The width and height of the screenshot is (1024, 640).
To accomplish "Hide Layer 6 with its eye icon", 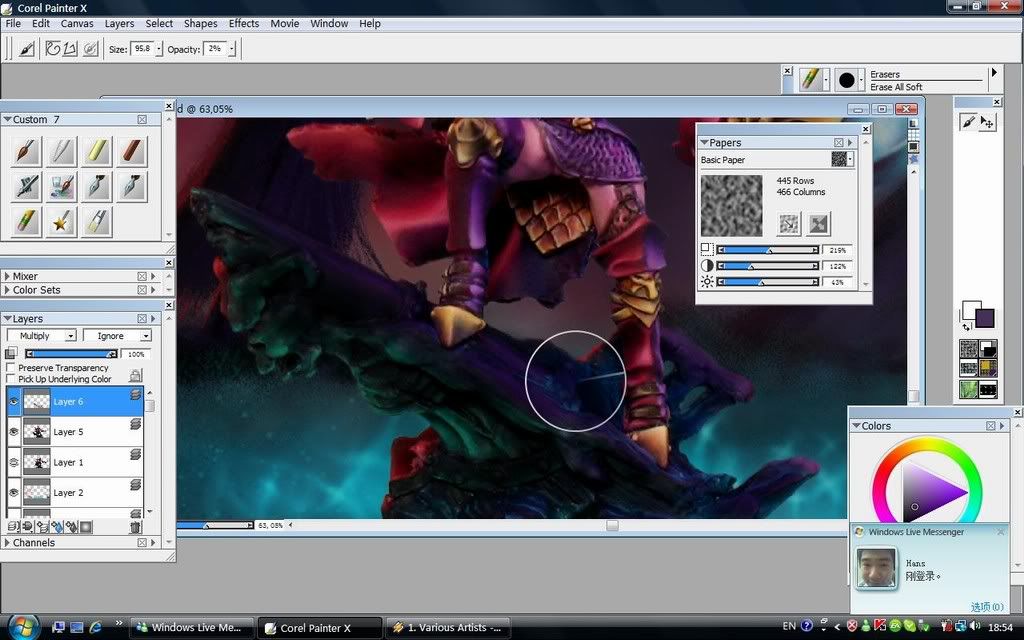I will coord(14,402).
